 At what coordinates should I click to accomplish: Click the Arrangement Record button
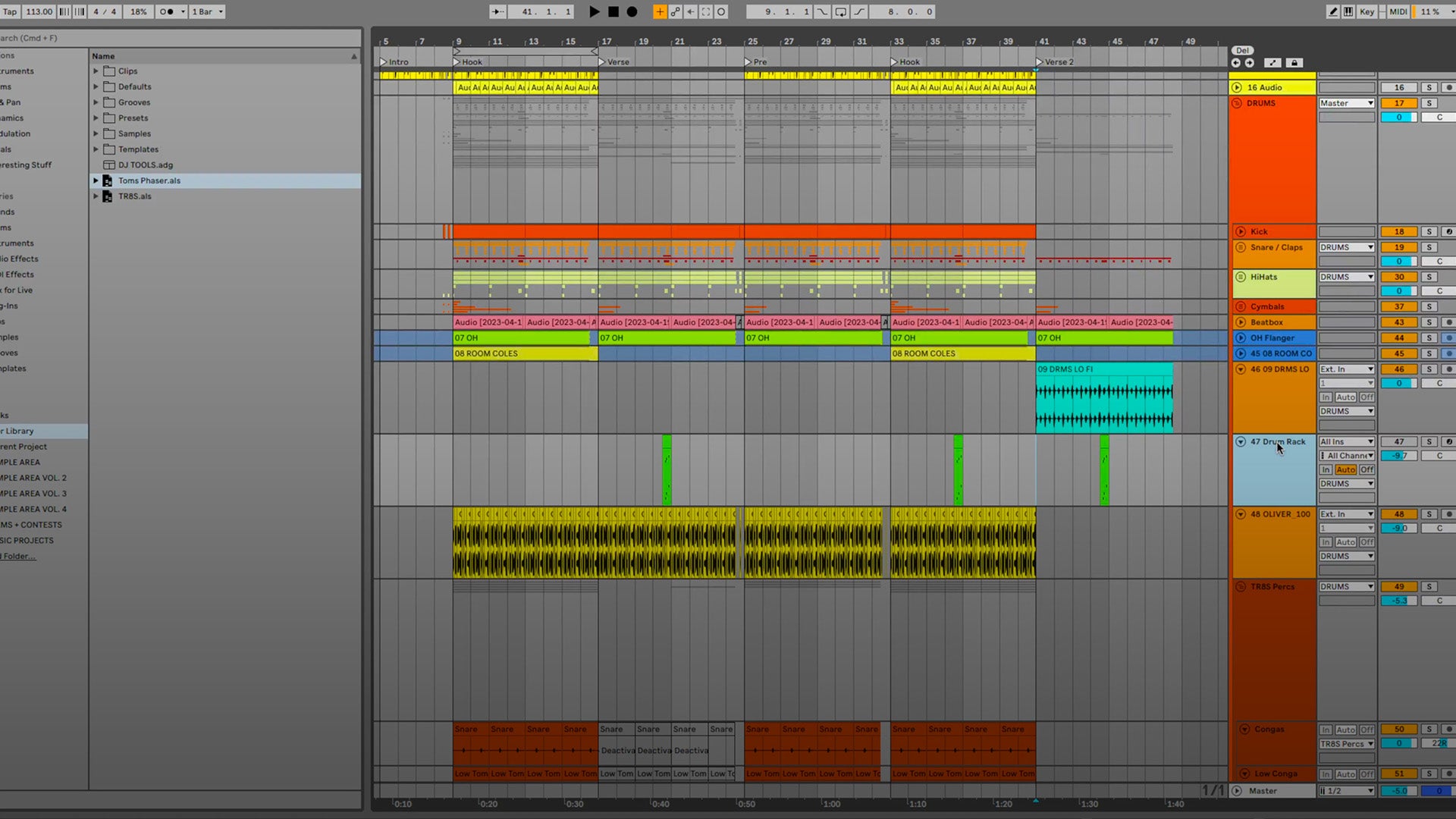632,11
